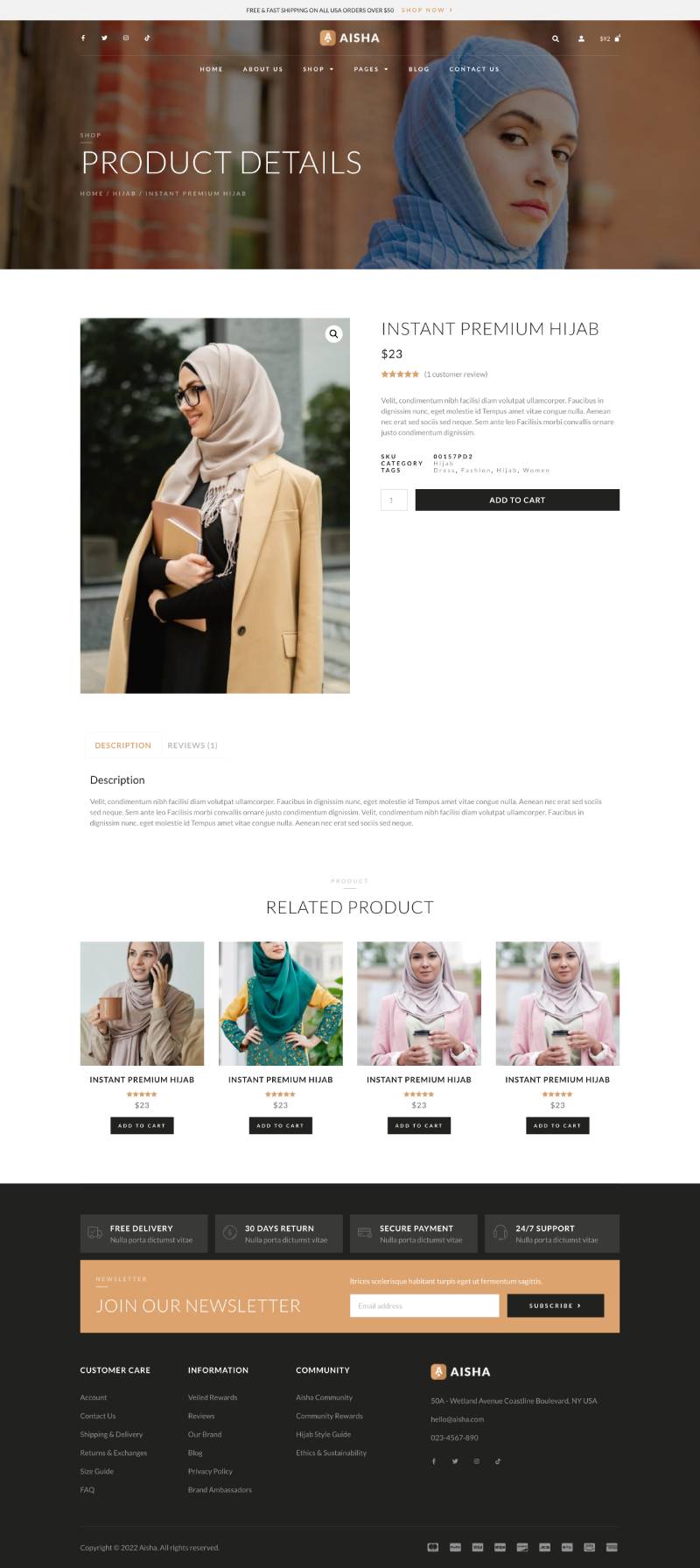Open the green hijab related product thumbnail
The image size is (700, 1568).
pos(280,1004)
